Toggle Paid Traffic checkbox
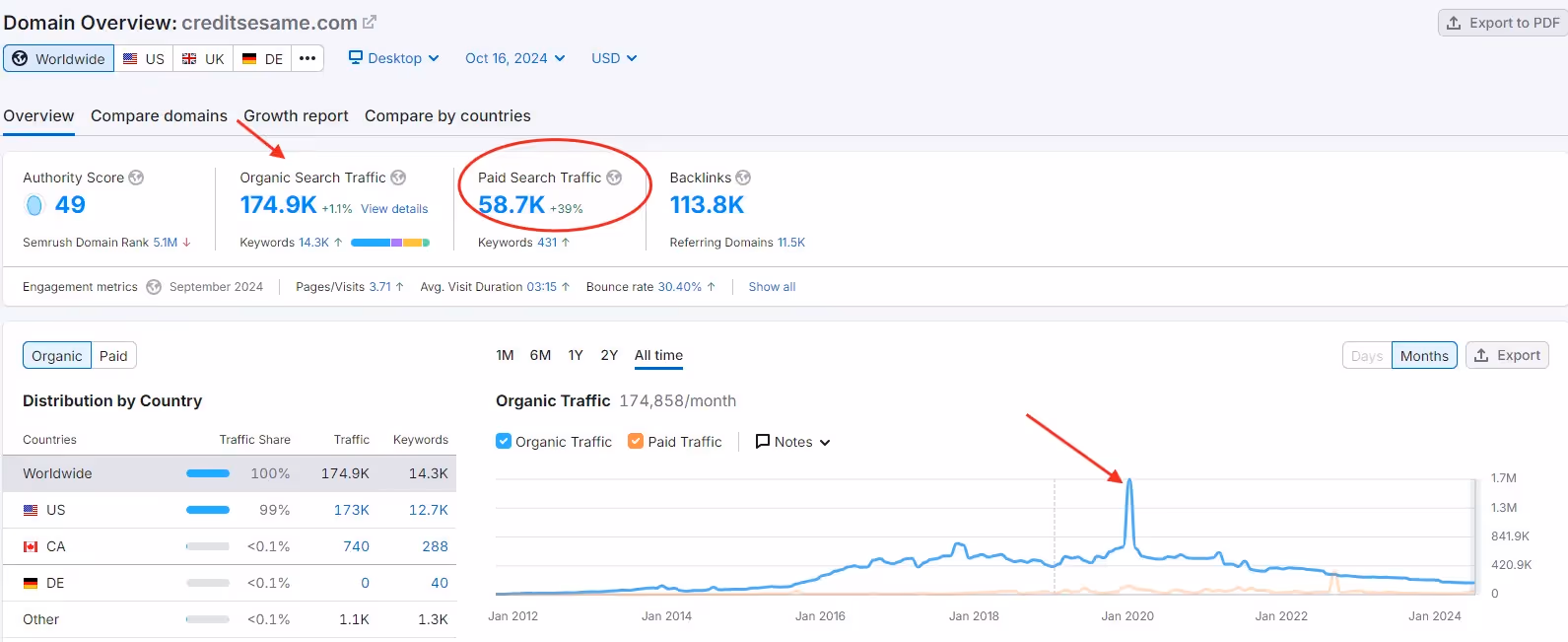Viewport: 1568px width, 642px height. click(x=636, y=441)
